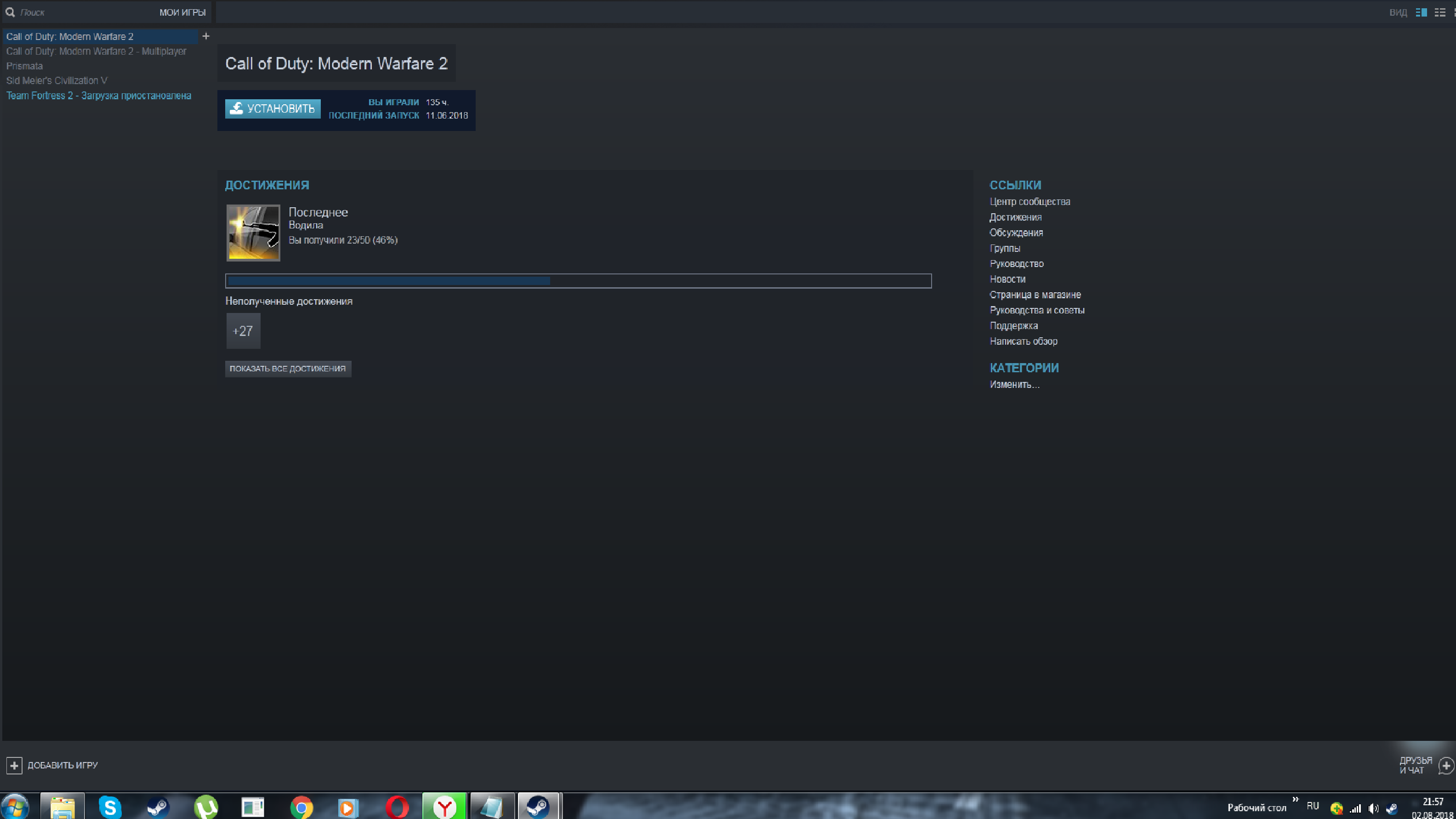The image size is (1456, 819).
Task: Open the Новости link
Action: (1007, 279)
